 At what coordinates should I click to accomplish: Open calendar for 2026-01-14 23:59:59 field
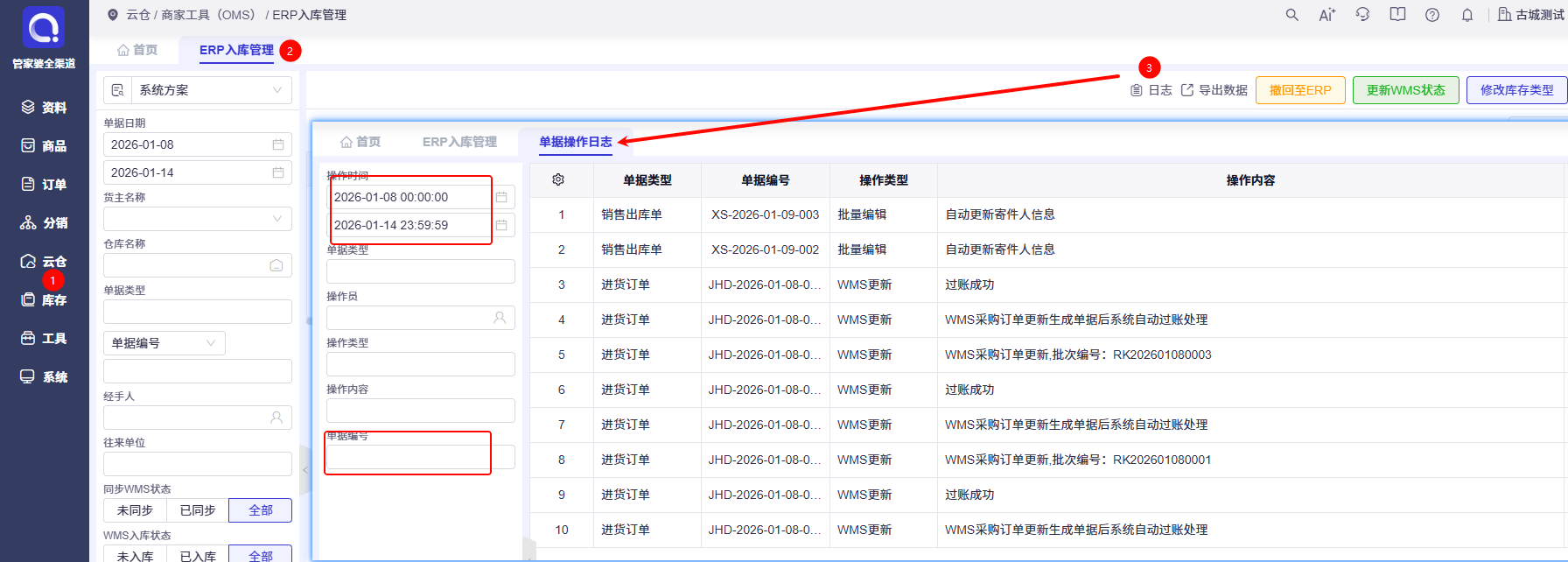(x=501, y=225)
